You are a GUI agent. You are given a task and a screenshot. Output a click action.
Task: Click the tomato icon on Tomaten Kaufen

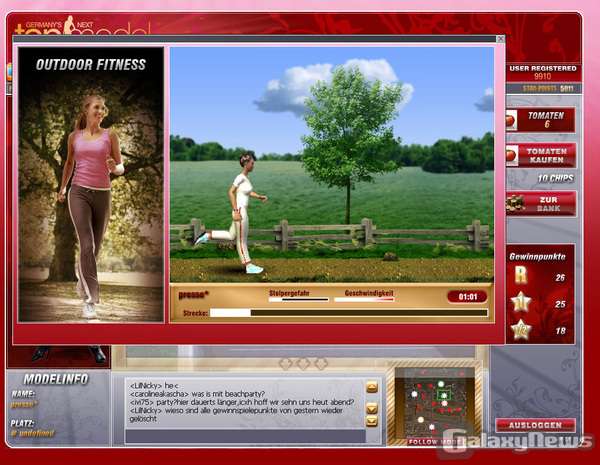[x=512, y=156]
